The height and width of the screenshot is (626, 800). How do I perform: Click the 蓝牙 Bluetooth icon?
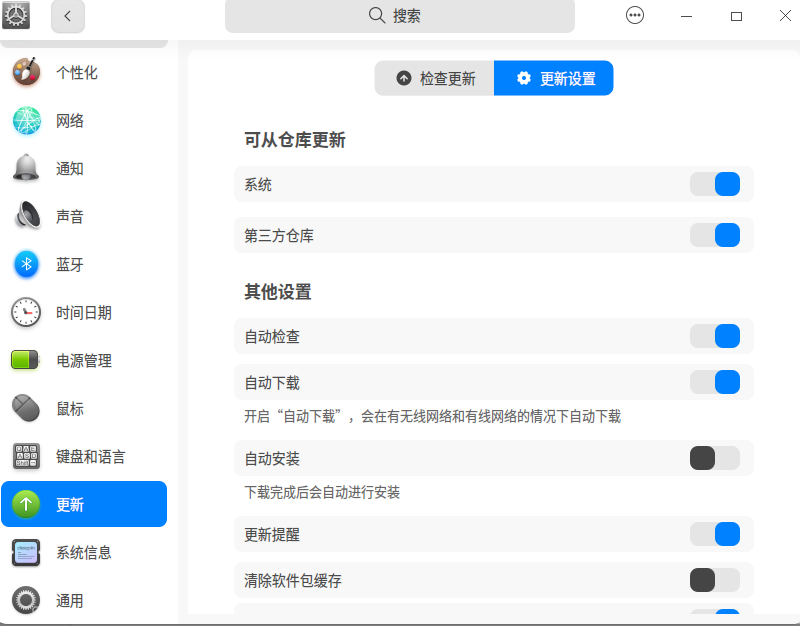[27, 264]
